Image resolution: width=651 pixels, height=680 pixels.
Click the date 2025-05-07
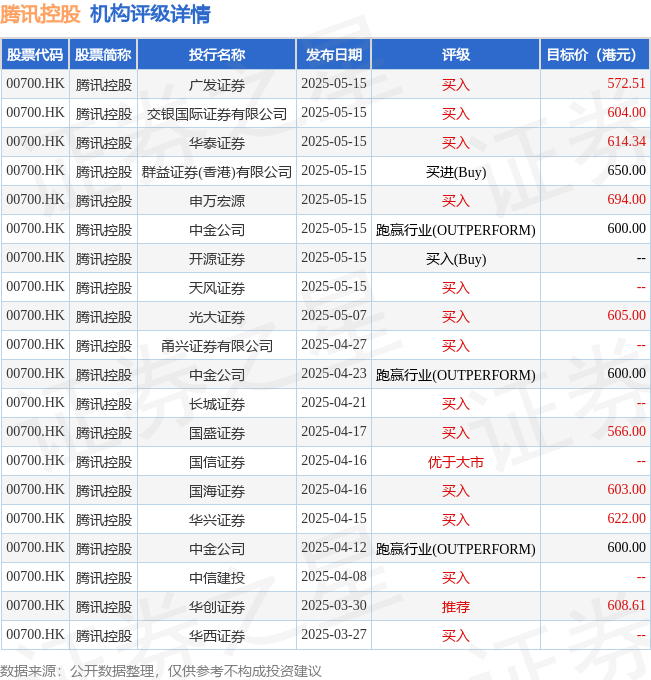334,315
